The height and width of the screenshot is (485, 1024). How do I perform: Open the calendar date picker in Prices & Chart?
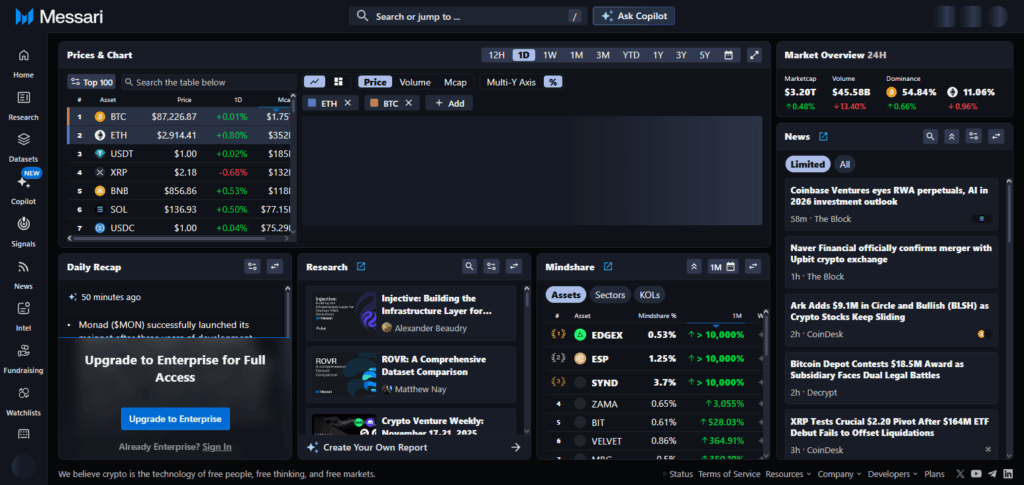tap(729, 55)
